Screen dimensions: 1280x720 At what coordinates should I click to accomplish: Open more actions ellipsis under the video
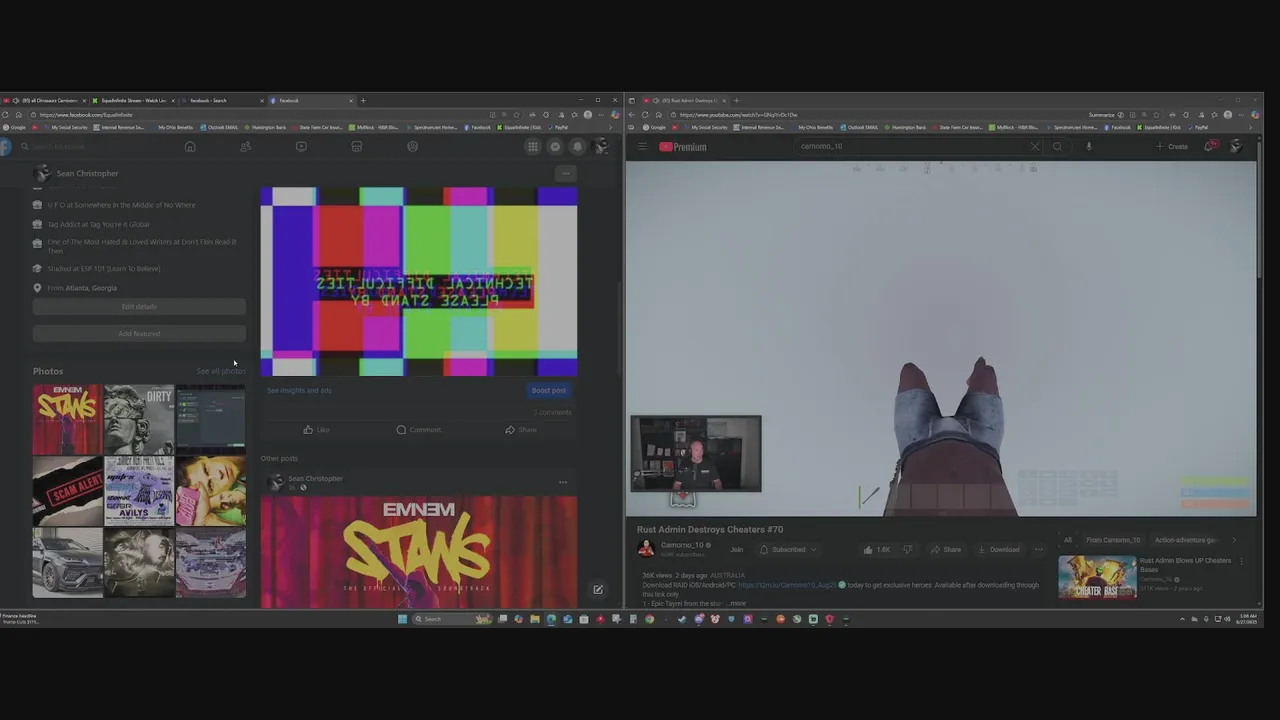click(x=1038, y=549)
